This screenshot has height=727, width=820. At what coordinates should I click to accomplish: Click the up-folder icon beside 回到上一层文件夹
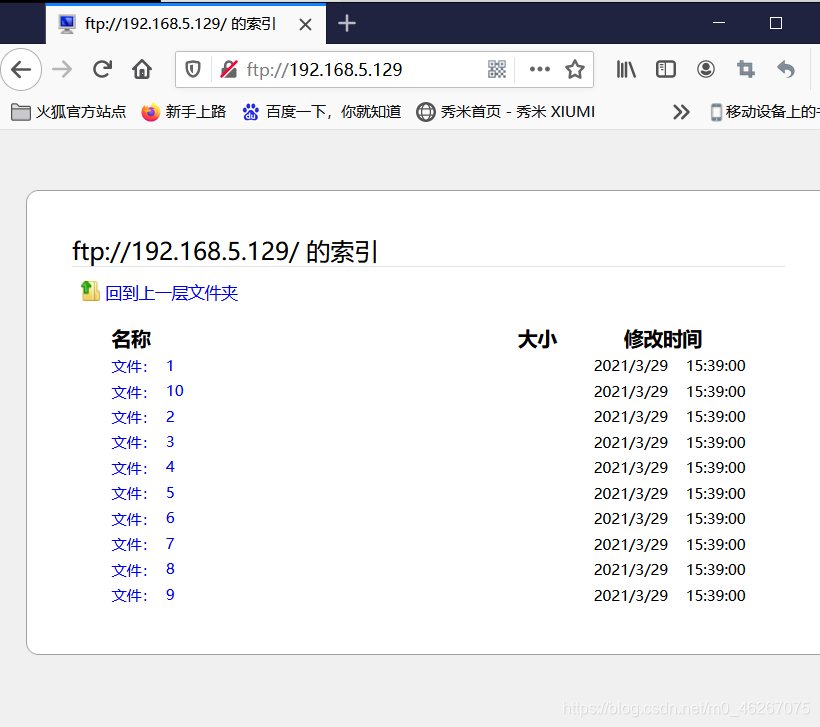pos(90,291)
